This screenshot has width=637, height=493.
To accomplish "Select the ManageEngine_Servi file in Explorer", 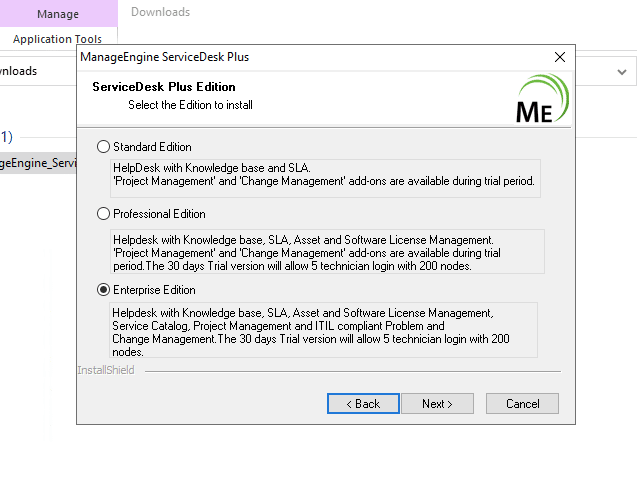I will click(x=38, y=163).
